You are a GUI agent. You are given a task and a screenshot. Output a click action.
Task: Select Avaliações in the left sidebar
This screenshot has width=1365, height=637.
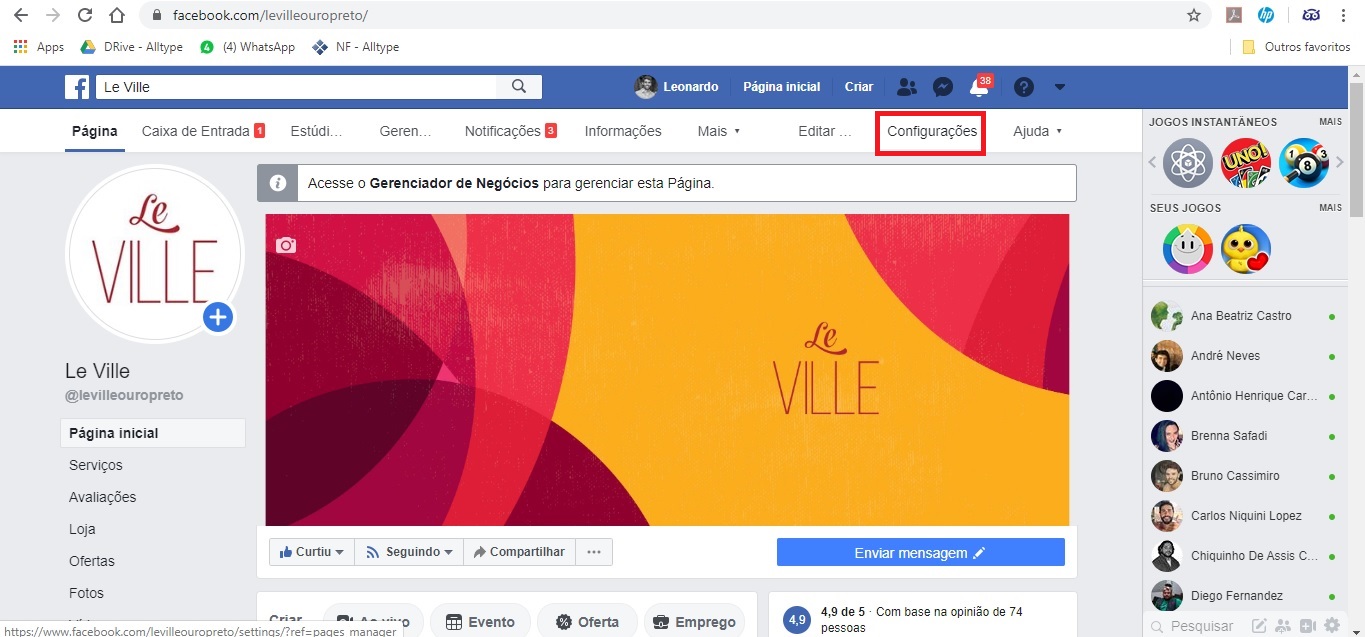click(x=102, y=497)
